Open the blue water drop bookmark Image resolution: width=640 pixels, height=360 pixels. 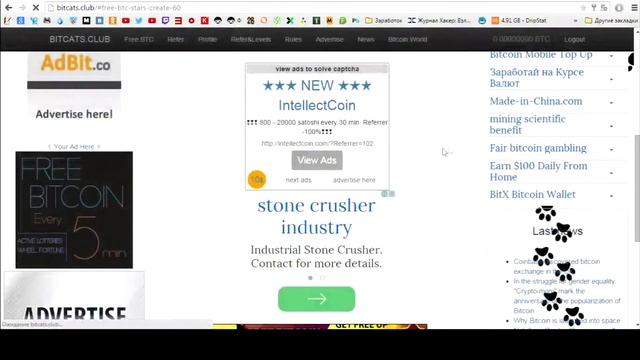click(x=60, y=20)
